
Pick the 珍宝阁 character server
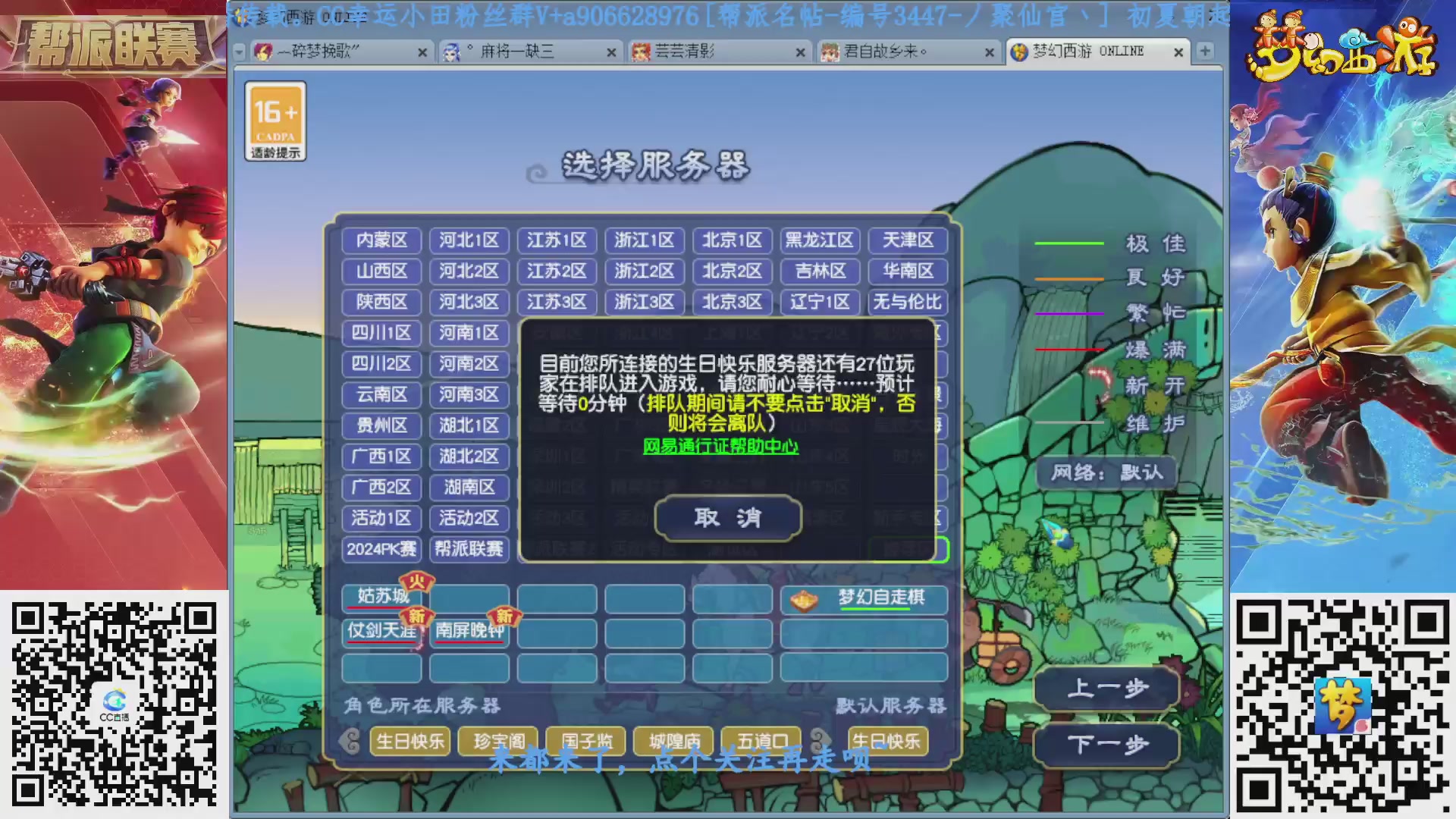point(498,742)
